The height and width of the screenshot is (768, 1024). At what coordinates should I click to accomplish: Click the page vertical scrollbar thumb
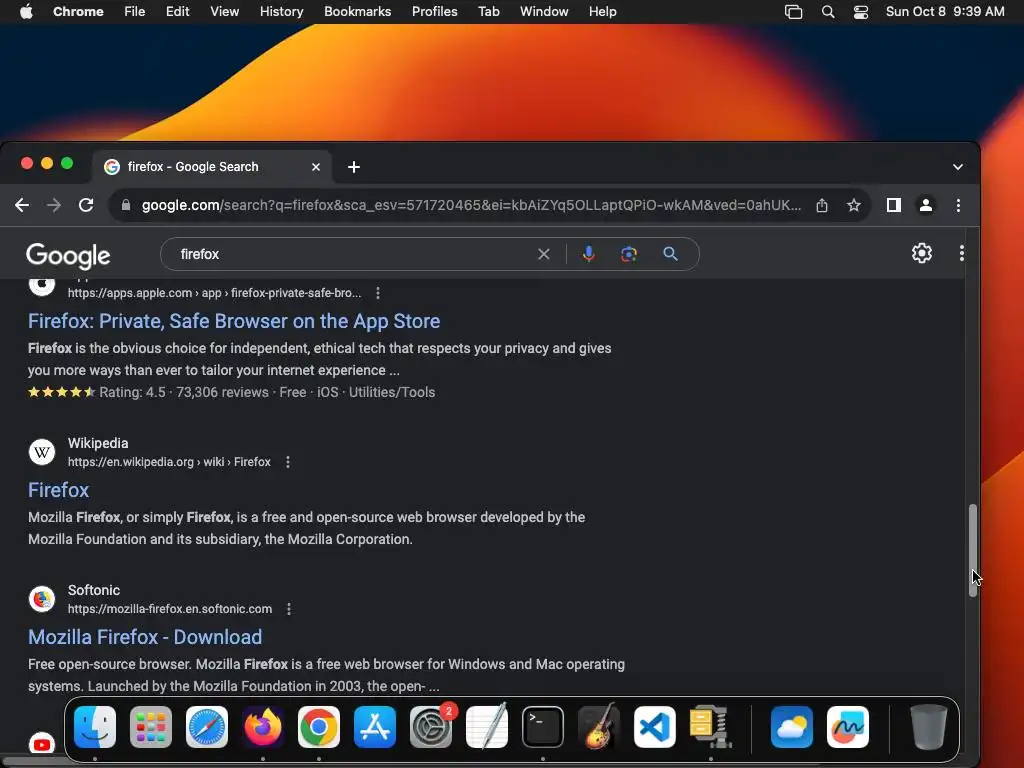click(x=972, y=550)
